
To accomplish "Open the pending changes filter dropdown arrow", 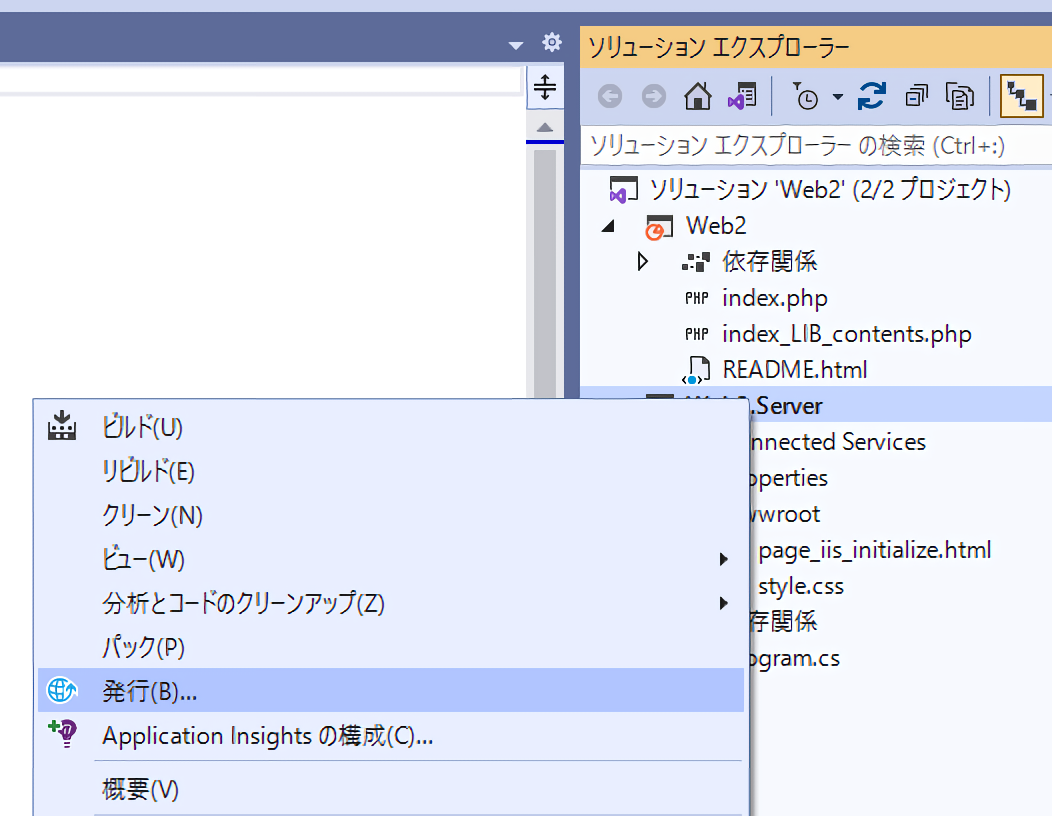I will 837,97.
